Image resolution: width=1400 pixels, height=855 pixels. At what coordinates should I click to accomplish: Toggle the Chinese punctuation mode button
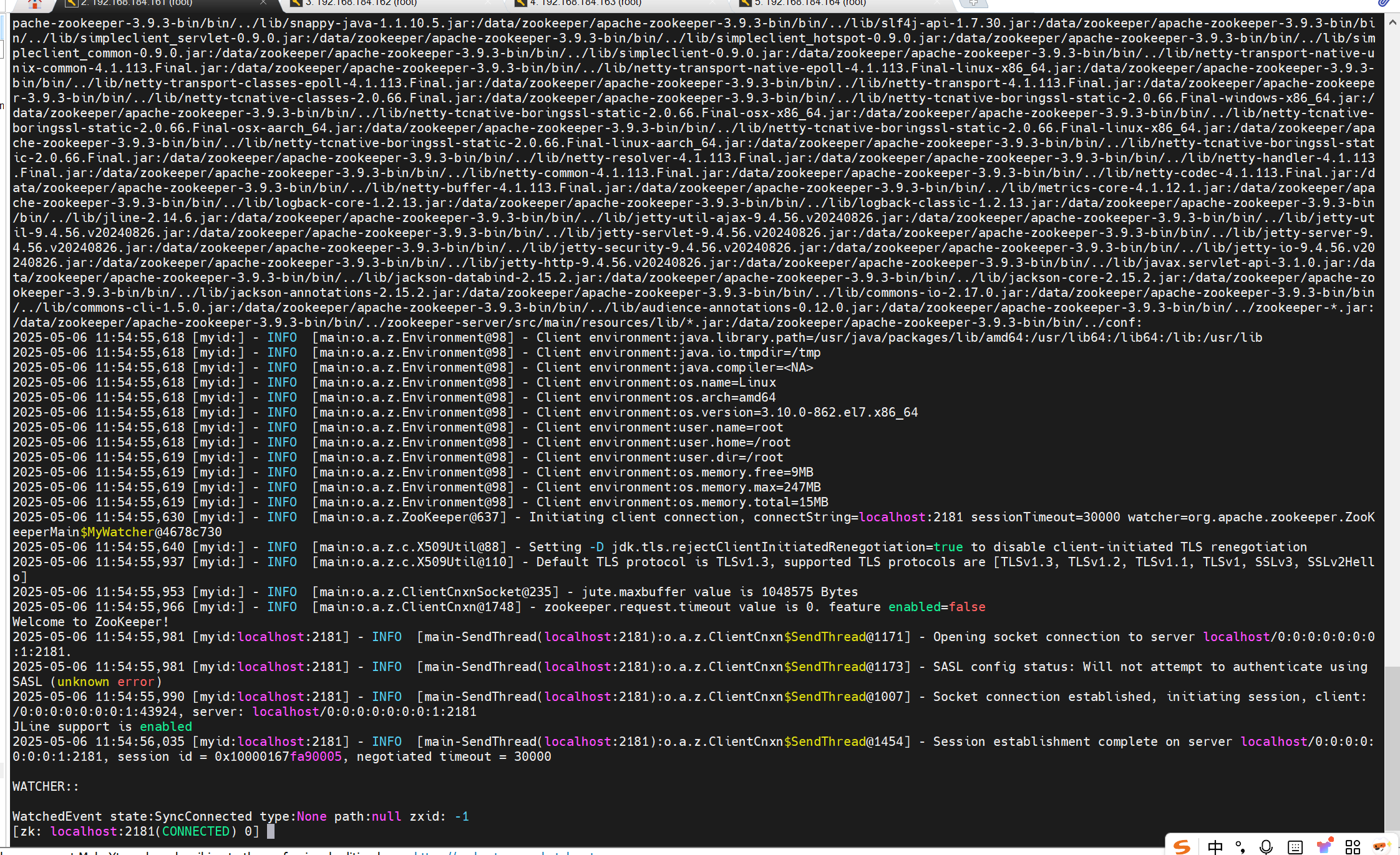pos(1240,846)
